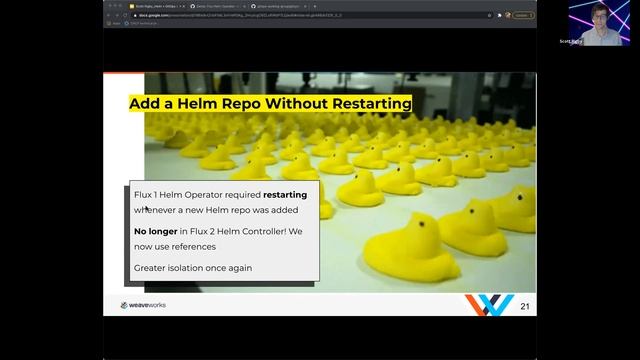Switch to the third GitHub browser tab
The image size is (640, 360).
pyautogui.click(x=278, y=6)
